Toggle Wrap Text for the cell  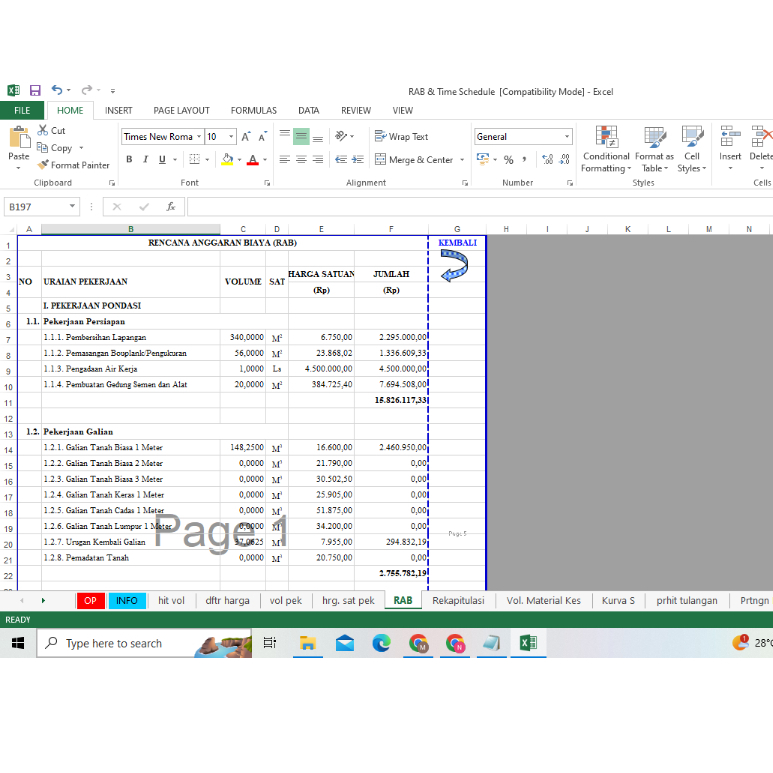point(401,137)
